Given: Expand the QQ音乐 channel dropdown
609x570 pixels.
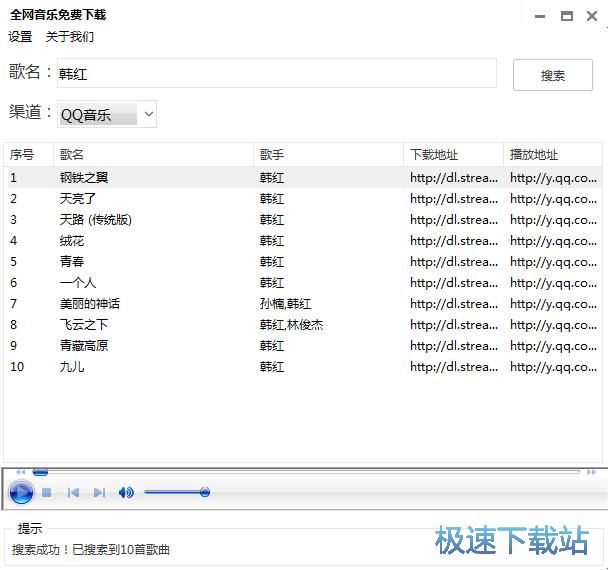Looking at the screenshot, I should [x=149, y=114].
